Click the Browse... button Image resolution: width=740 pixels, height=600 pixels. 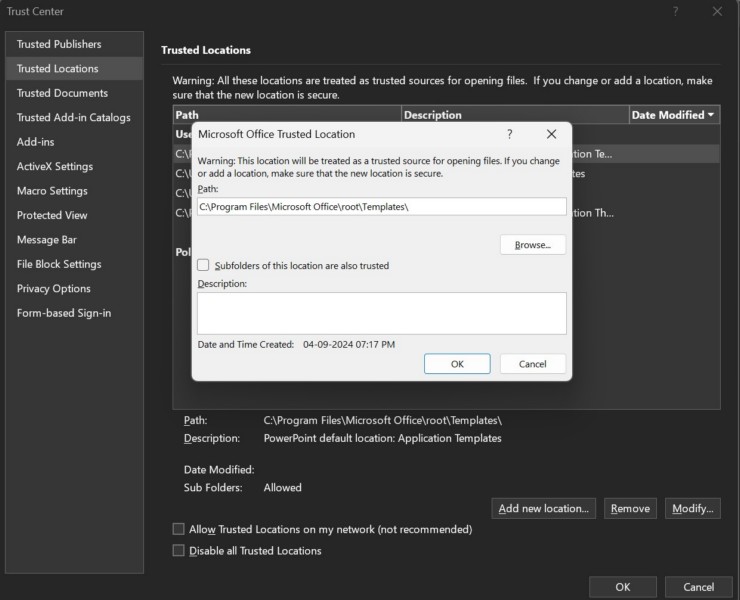532,245
